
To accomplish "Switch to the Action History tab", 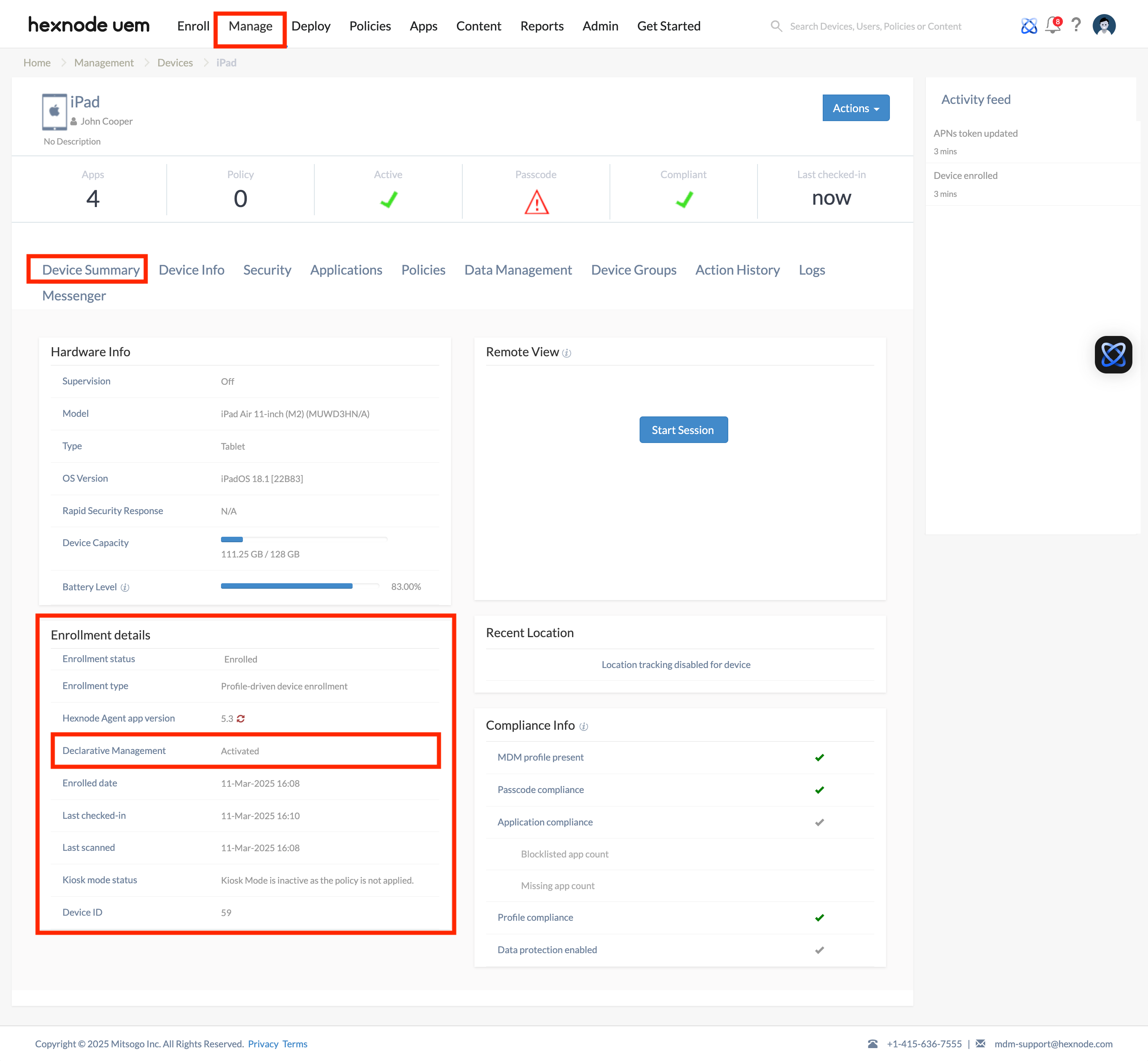I will [737, 270].
